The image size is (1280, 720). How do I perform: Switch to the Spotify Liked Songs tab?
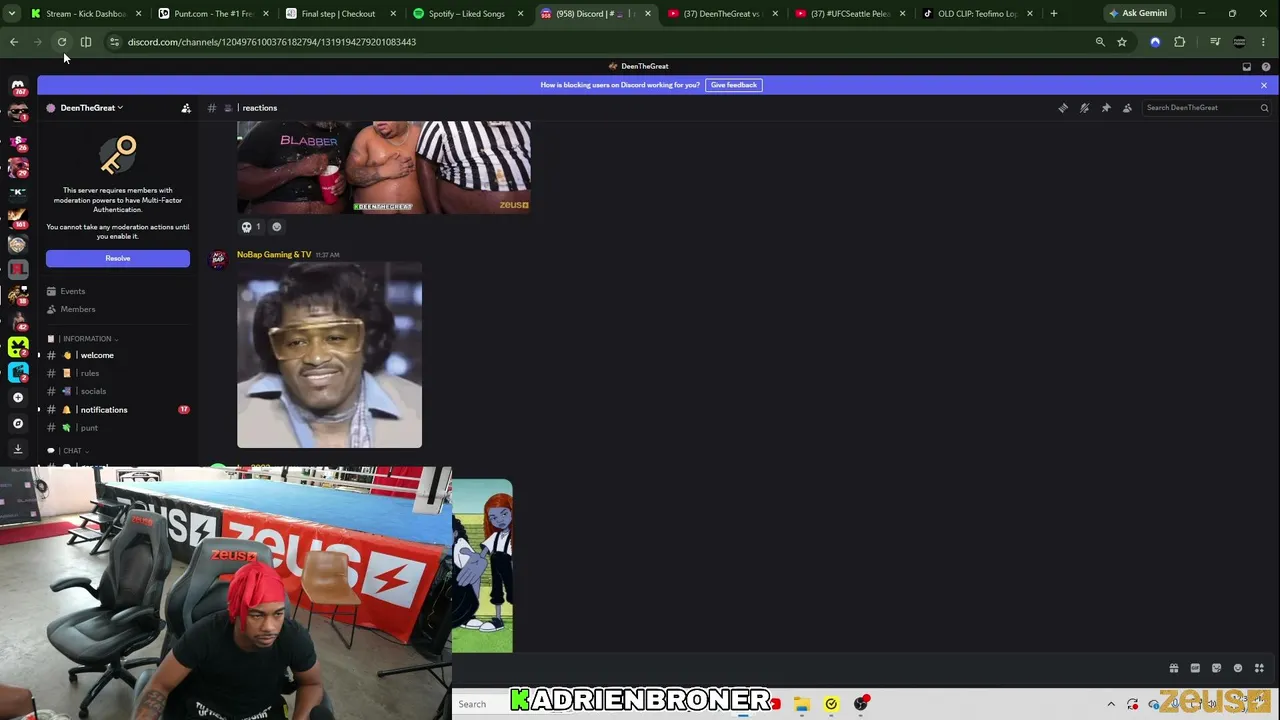(466, 14)
